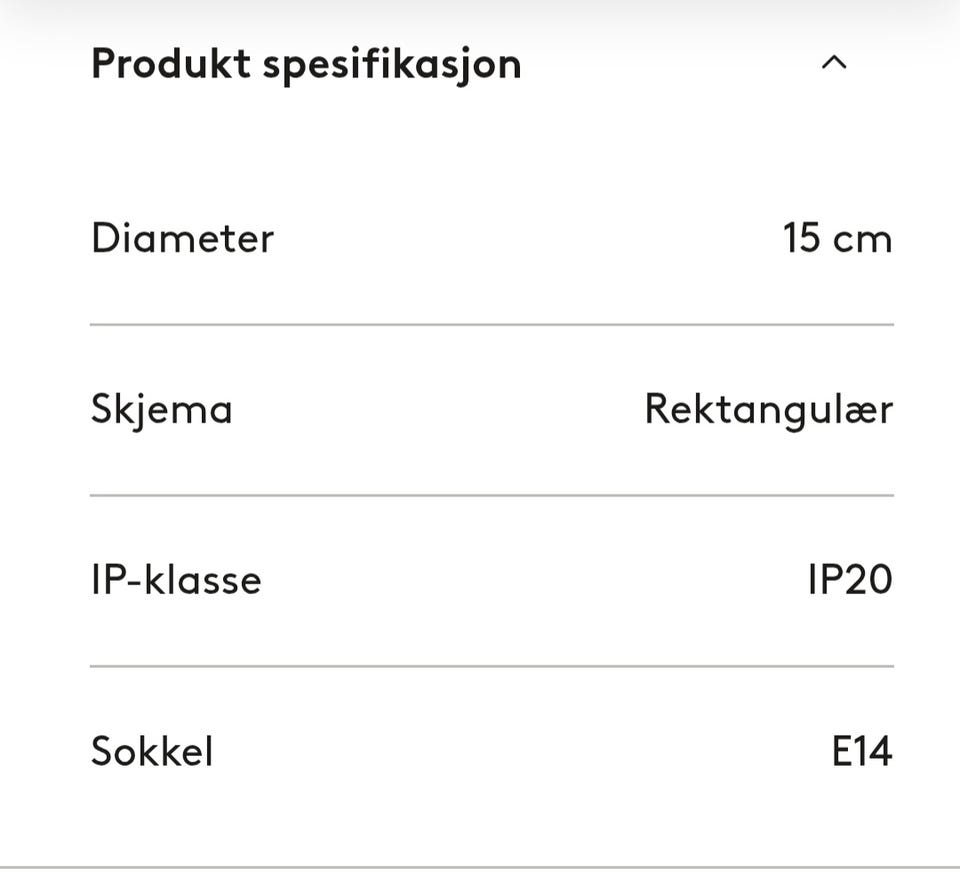
Task: Click the Produkt spesifikasjon heading
Action: (x=306, y=65)
